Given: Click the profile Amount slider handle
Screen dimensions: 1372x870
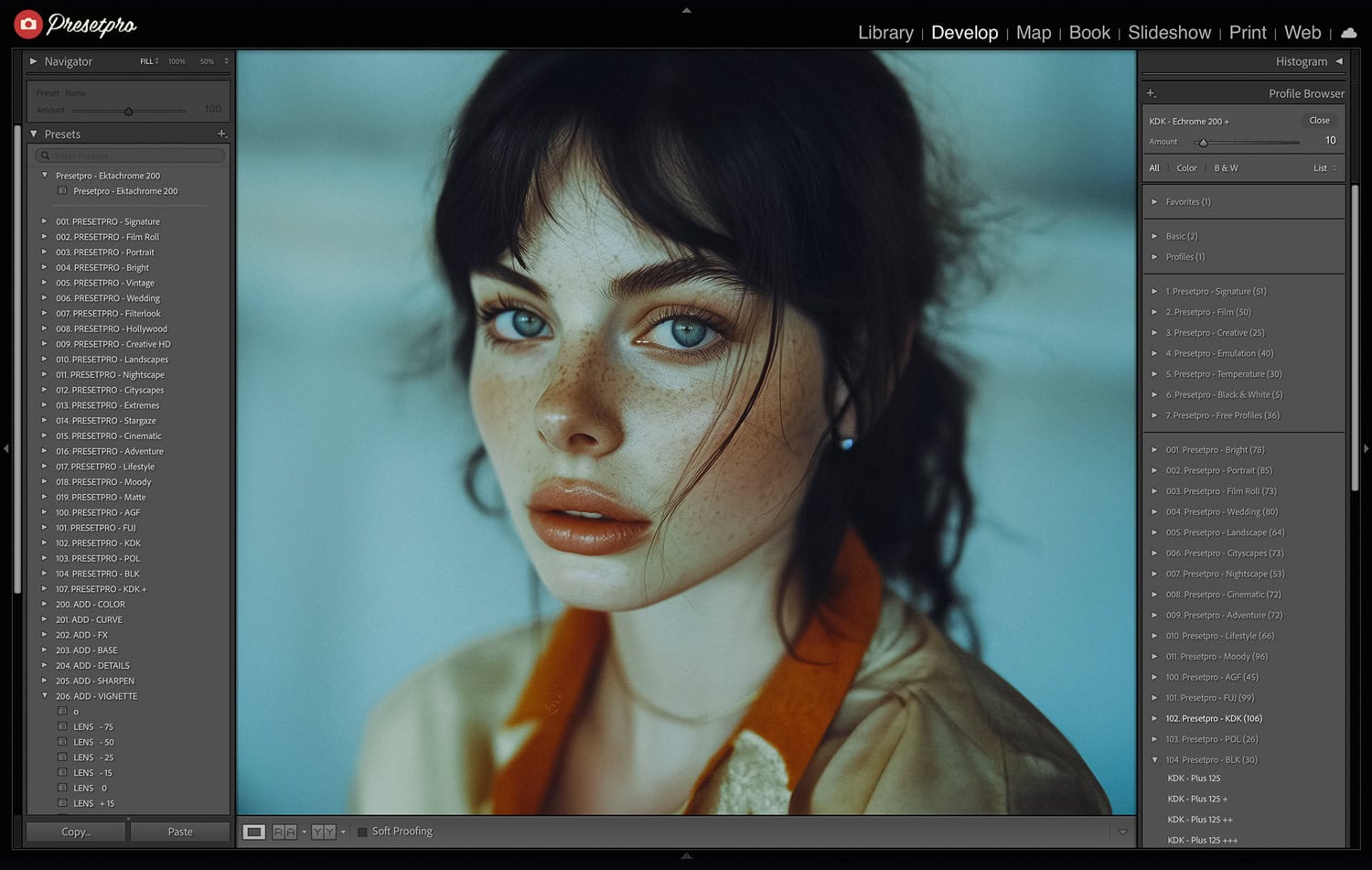Looking at the screenshot, I should [x=1204, y=143].
